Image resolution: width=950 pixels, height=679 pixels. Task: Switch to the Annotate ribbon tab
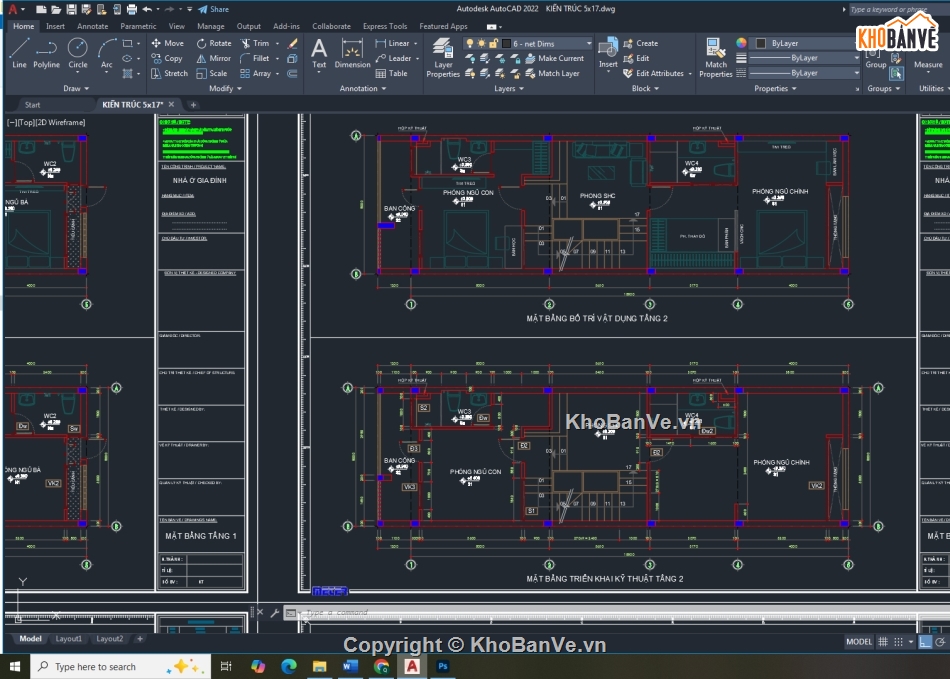pos(93,26)
